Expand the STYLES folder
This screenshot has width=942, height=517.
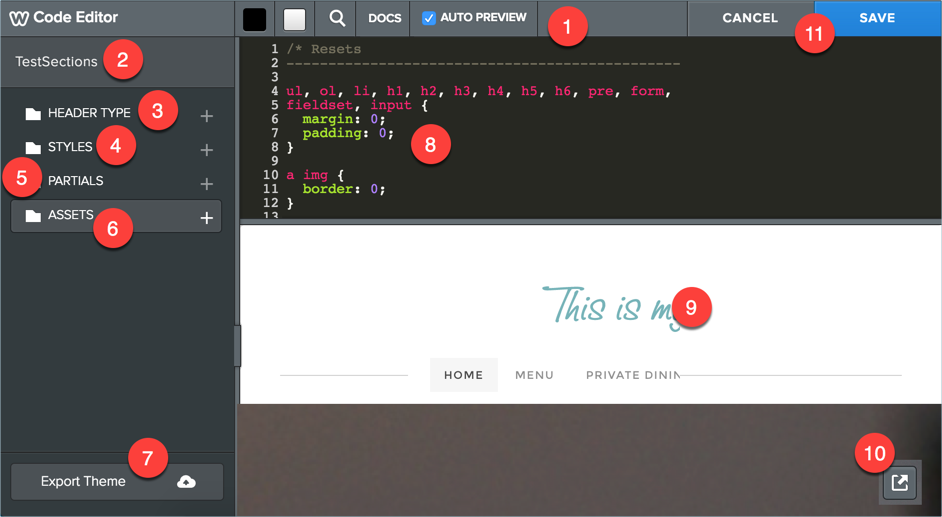pyautogui.click(x=70, y=147)
